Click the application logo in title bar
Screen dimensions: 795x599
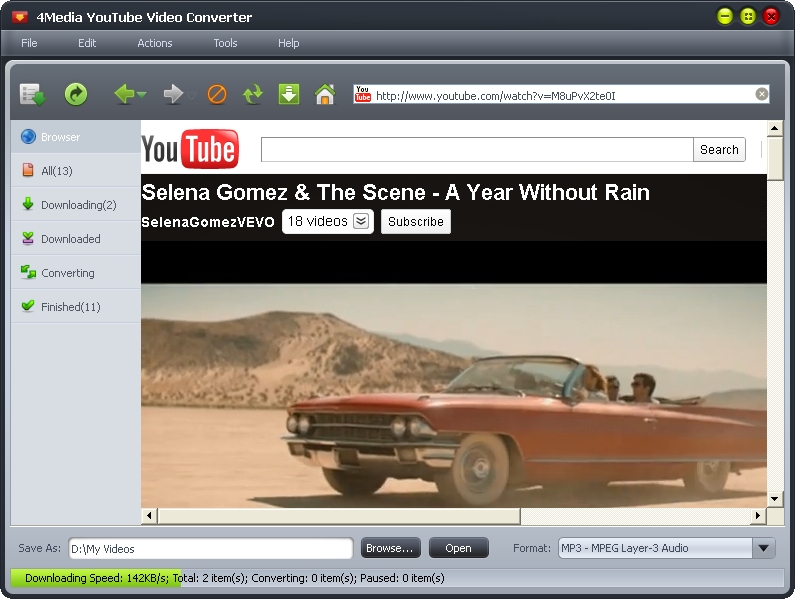click(20, 17)
